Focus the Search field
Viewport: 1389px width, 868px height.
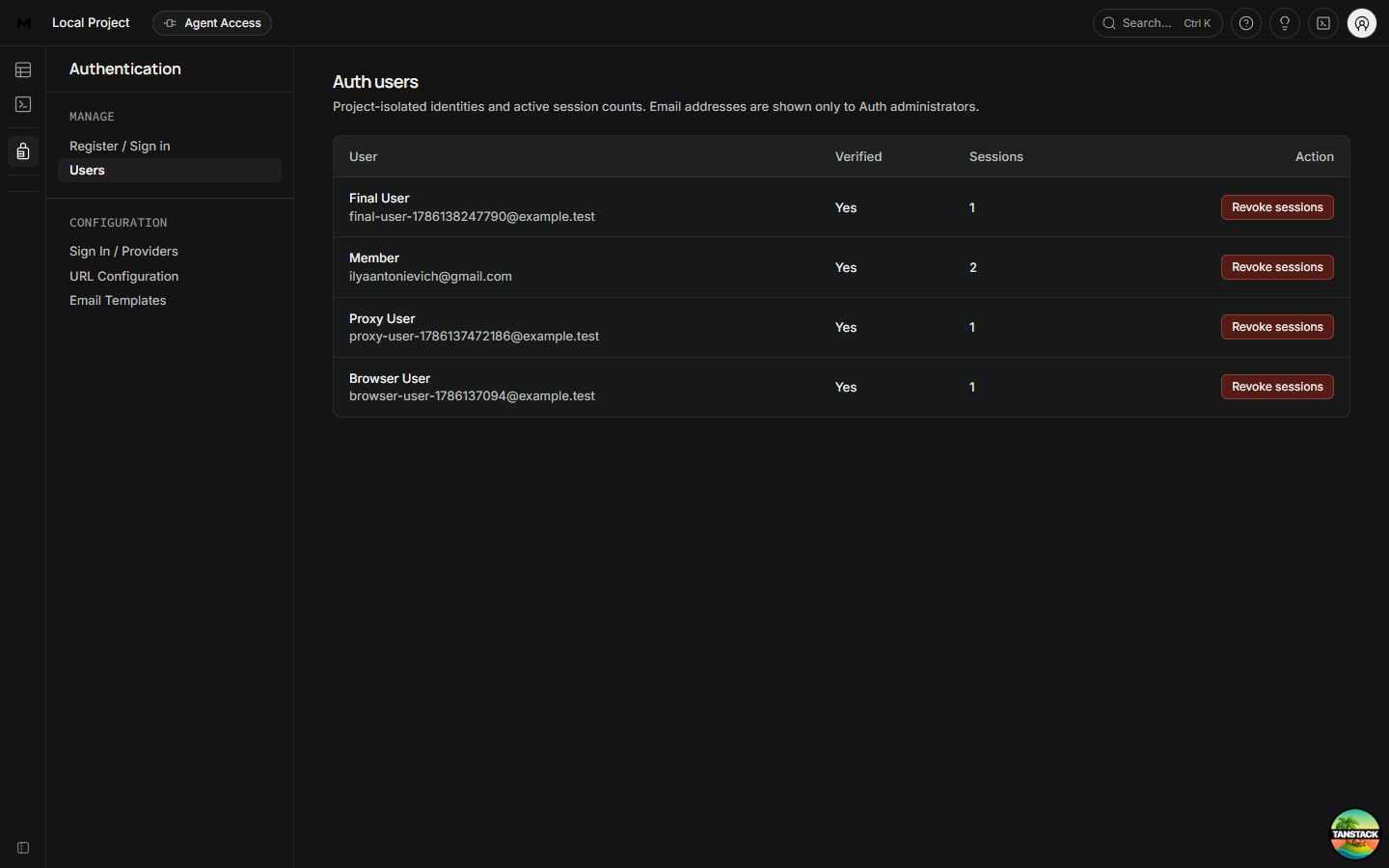1157,23
